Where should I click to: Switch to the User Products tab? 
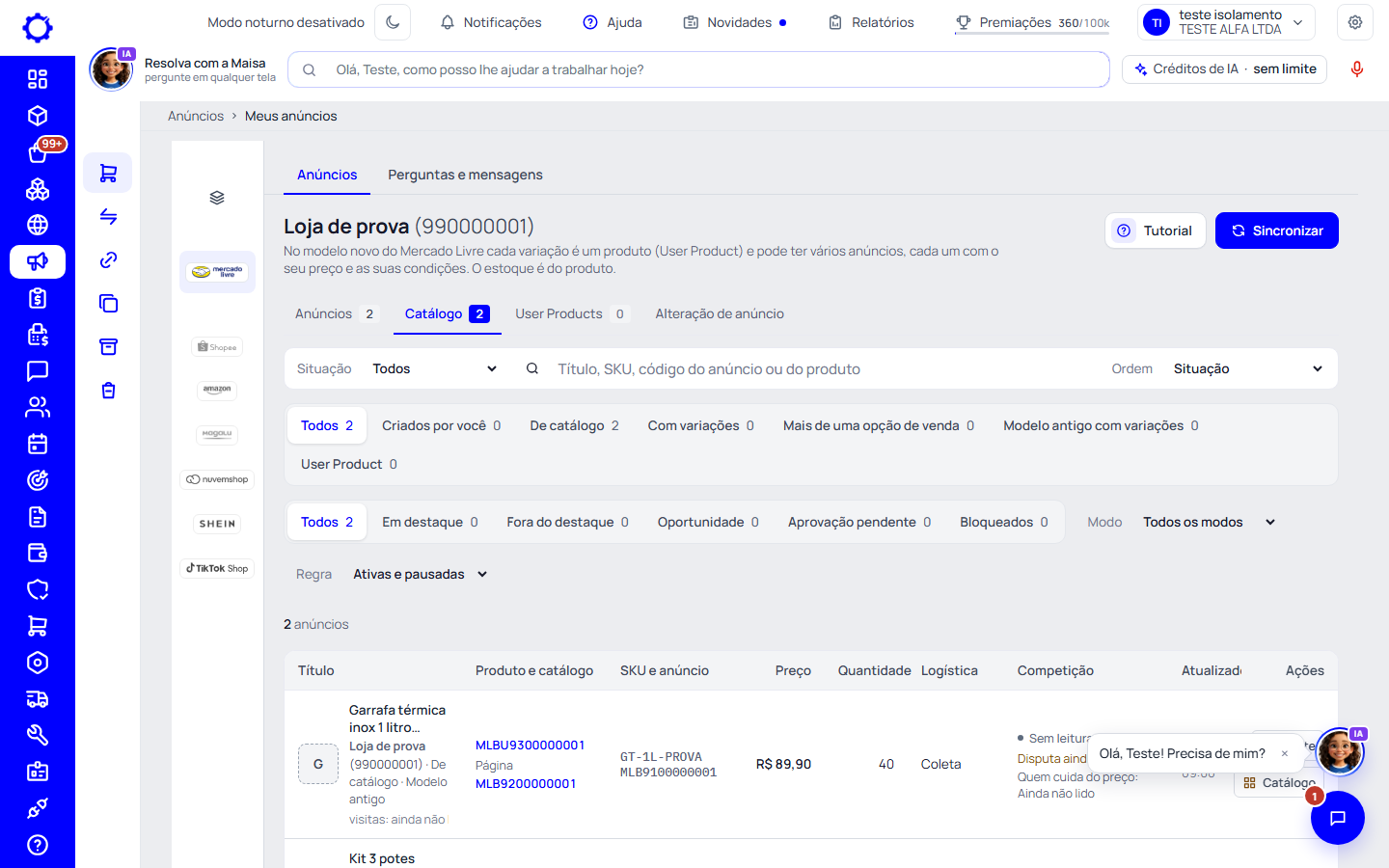(572, 313)
